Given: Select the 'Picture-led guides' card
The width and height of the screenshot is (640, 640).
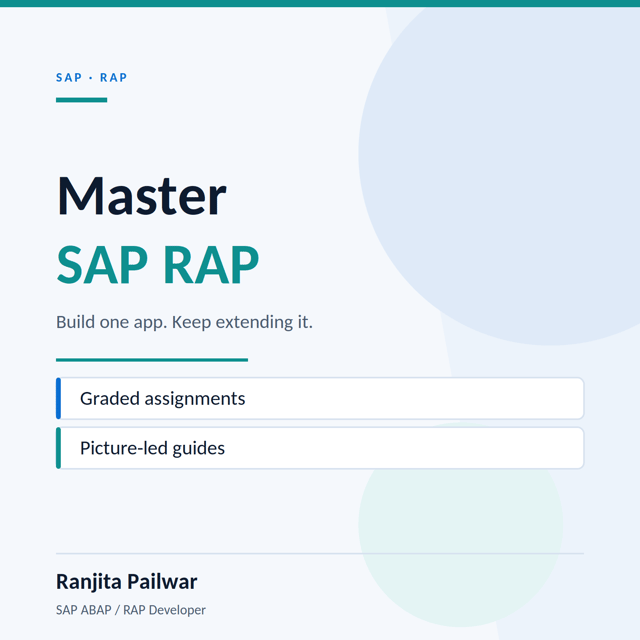Looking at the screenshot, I should tap(320, 448).
